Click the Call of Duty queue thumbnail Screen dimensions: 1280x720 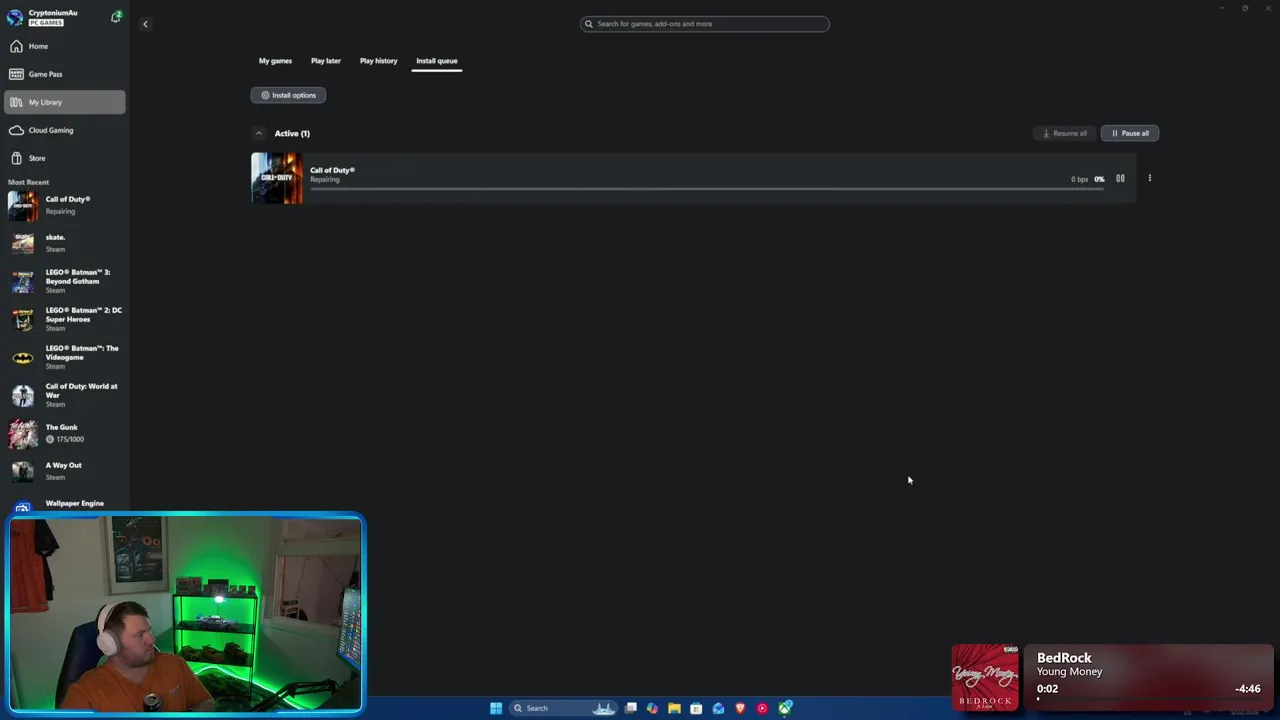click(277, 178)
